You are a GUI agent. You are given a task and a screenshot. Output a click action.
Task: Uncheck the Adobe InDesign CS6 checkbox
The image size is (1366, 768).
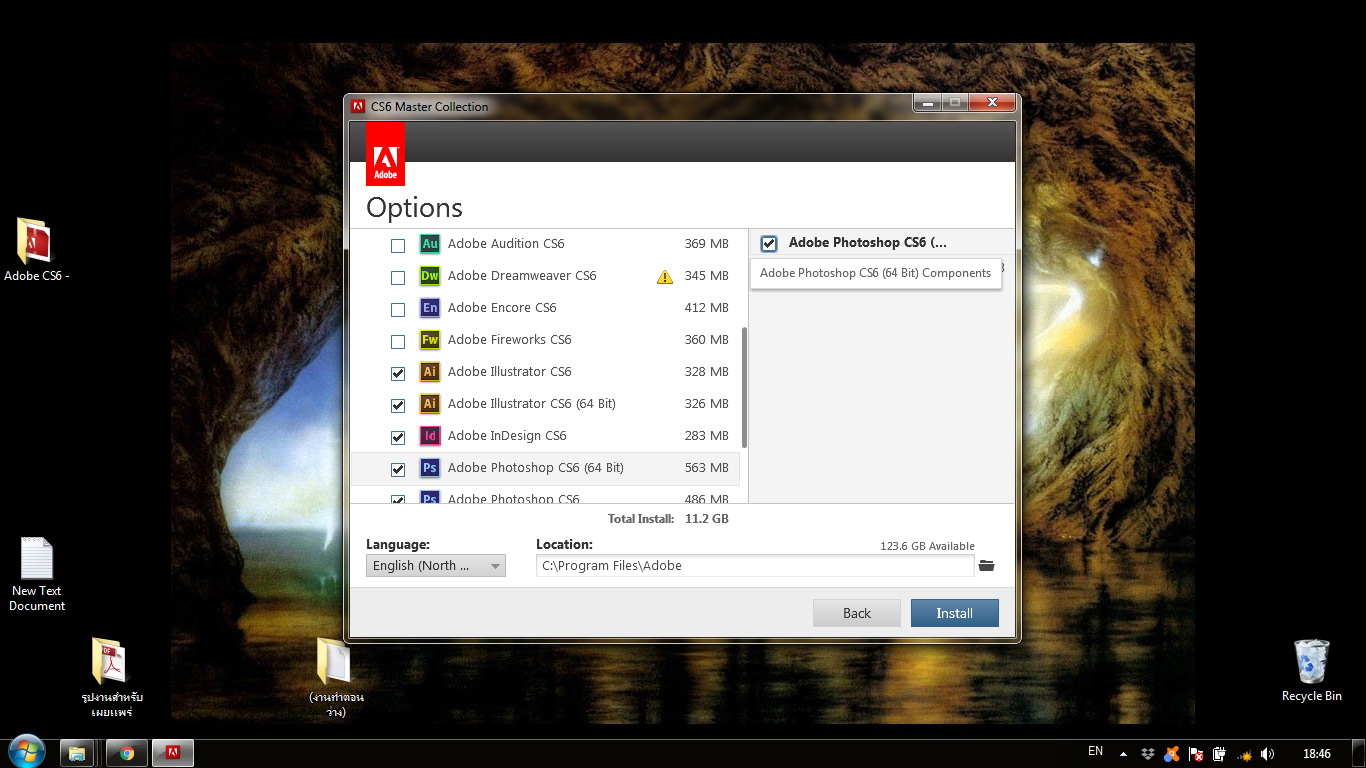[x=398, y=437]
